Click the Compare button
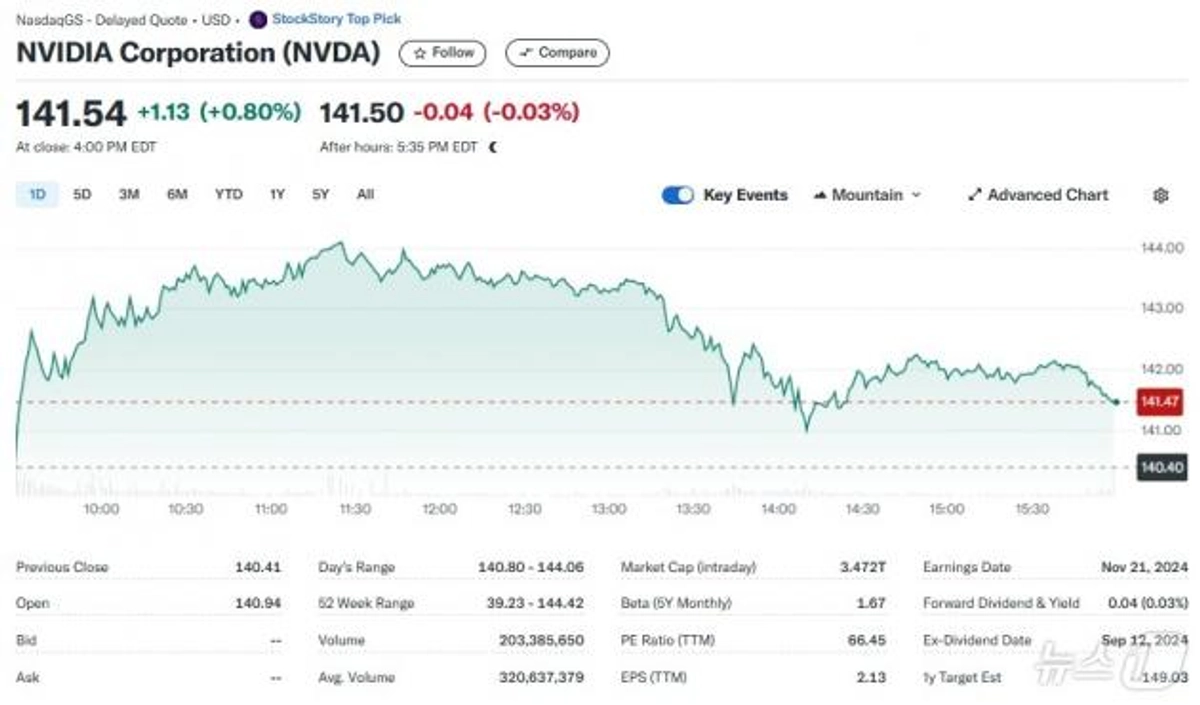This screenshot has width=1200, height=705. 557,53
